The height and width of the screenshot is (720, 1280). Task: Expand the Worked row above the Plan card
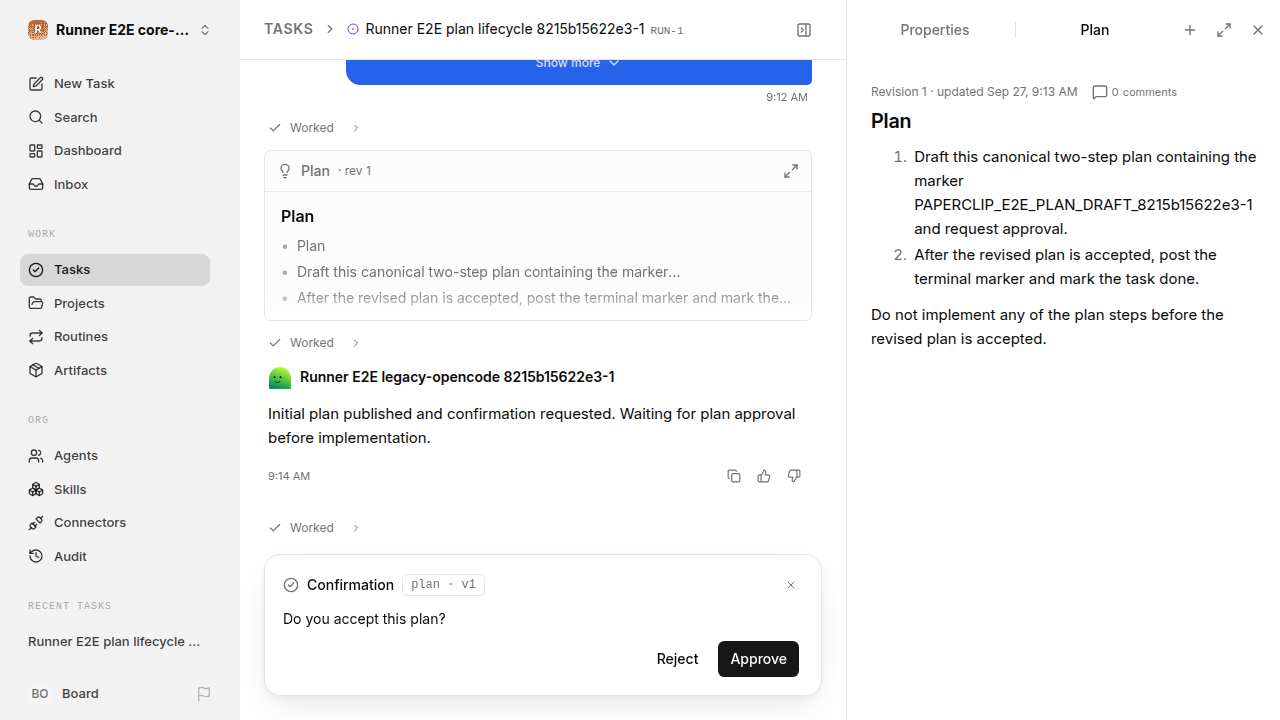click(x=314, y=128)
